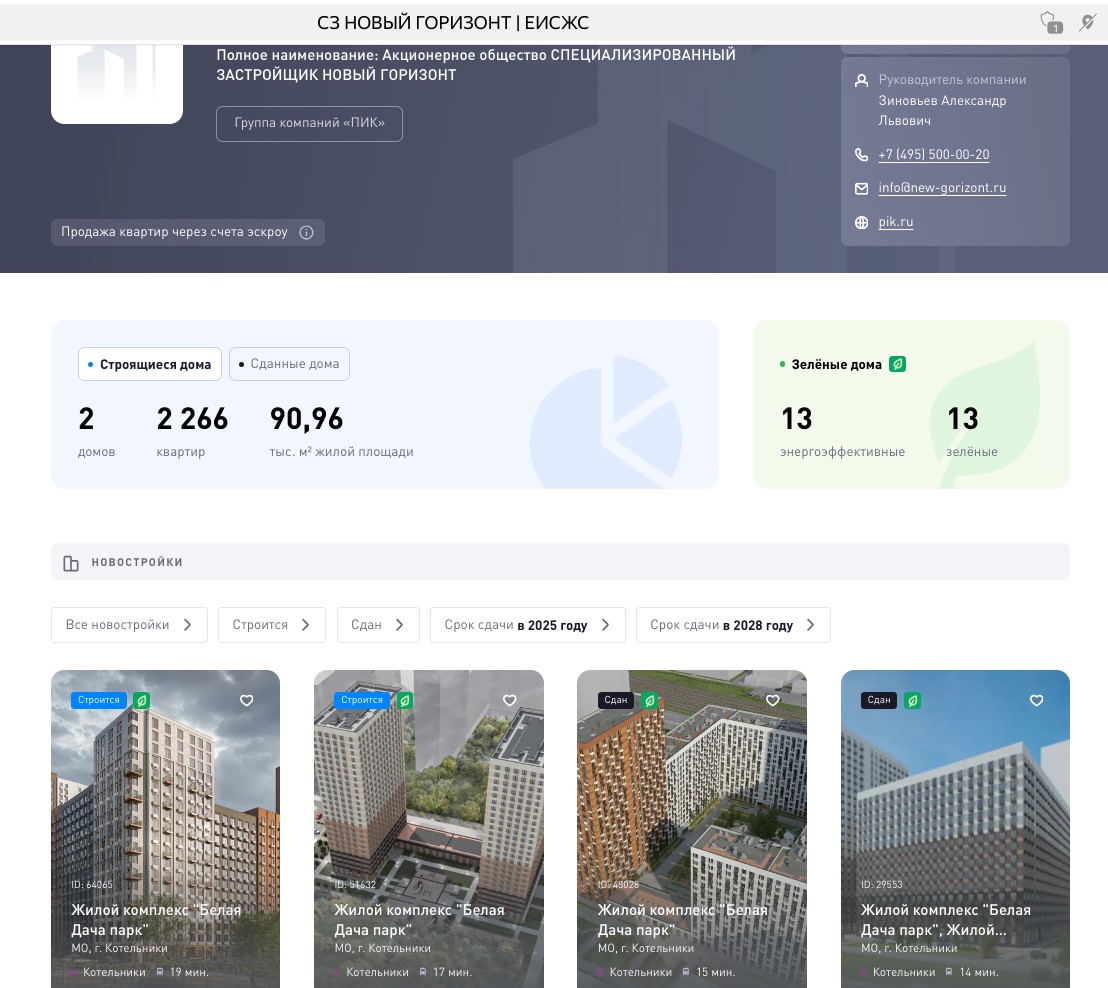Click the 2 266 квартир statistic
Viewport: 1108px width, 988px height.
click(x=192, y=431)
